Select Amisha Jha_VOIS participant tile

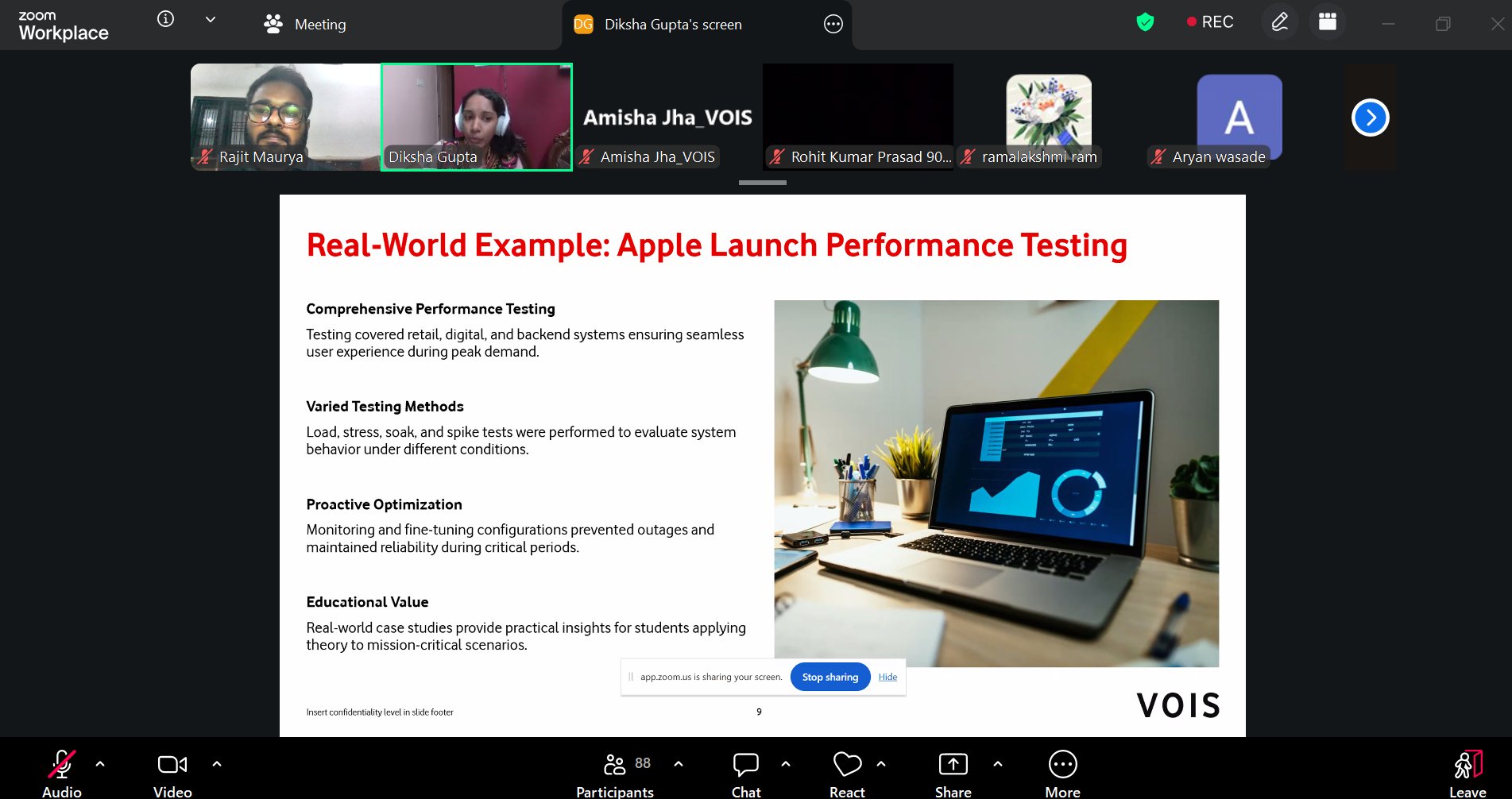point(667,117)
